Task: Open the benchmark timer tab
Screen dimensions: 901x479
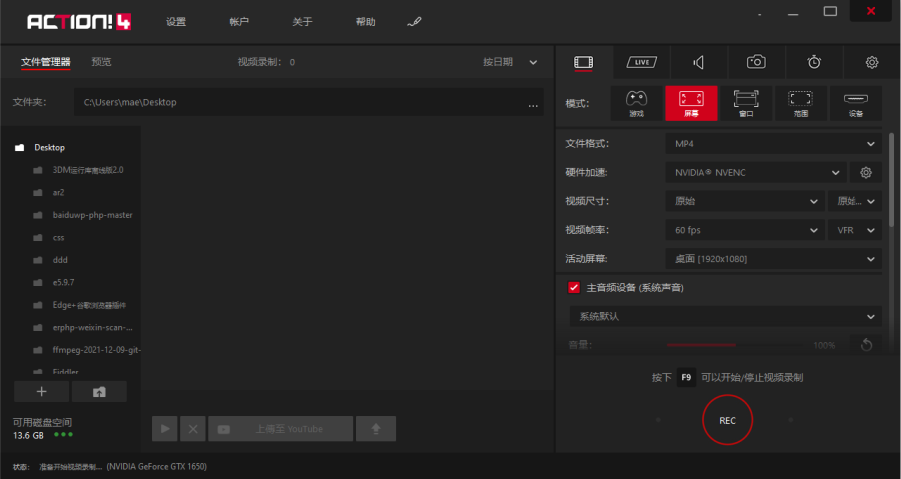Action: click(814, 62)
